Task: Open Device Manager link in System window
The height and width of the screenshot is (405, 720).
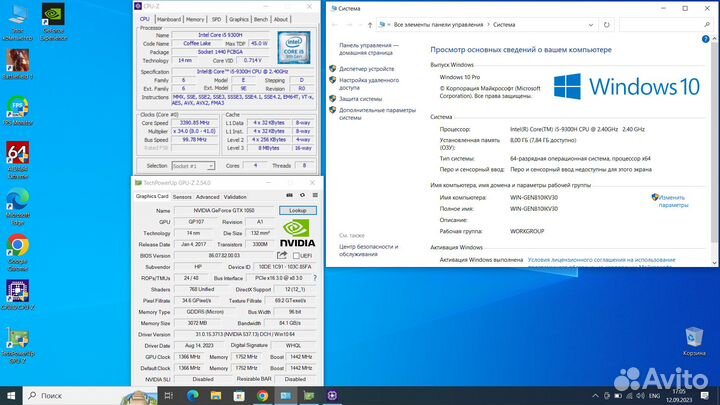Action: pyautogui.click(x=366, y=69)
